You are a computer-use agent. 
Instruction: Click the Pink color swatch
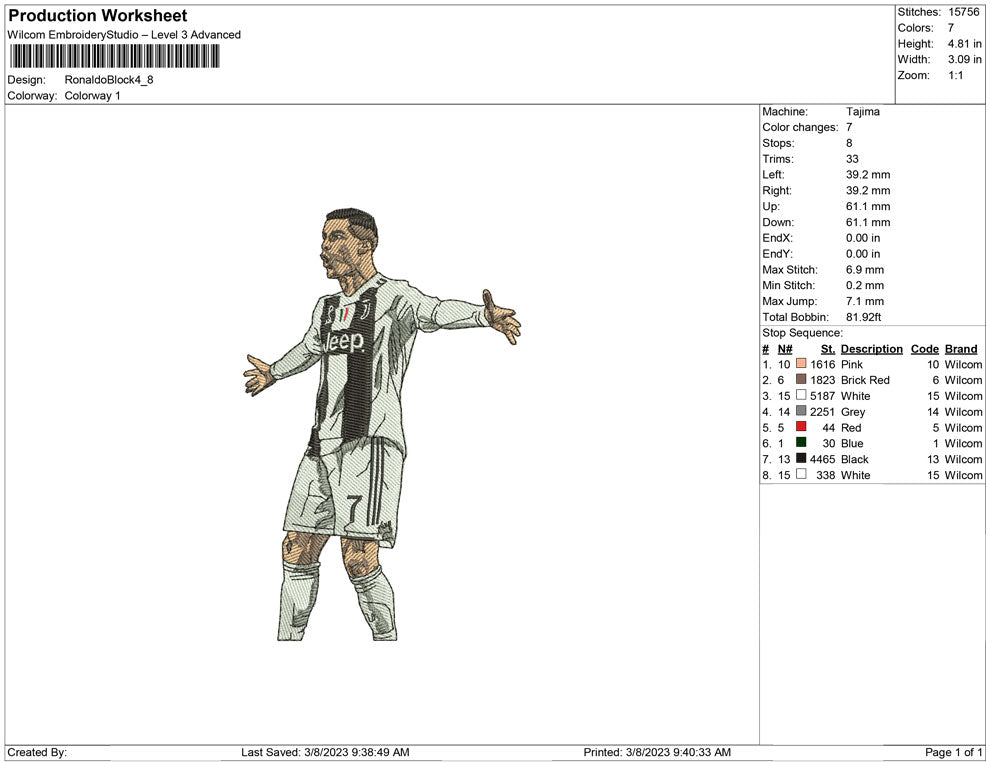point(801,364)
